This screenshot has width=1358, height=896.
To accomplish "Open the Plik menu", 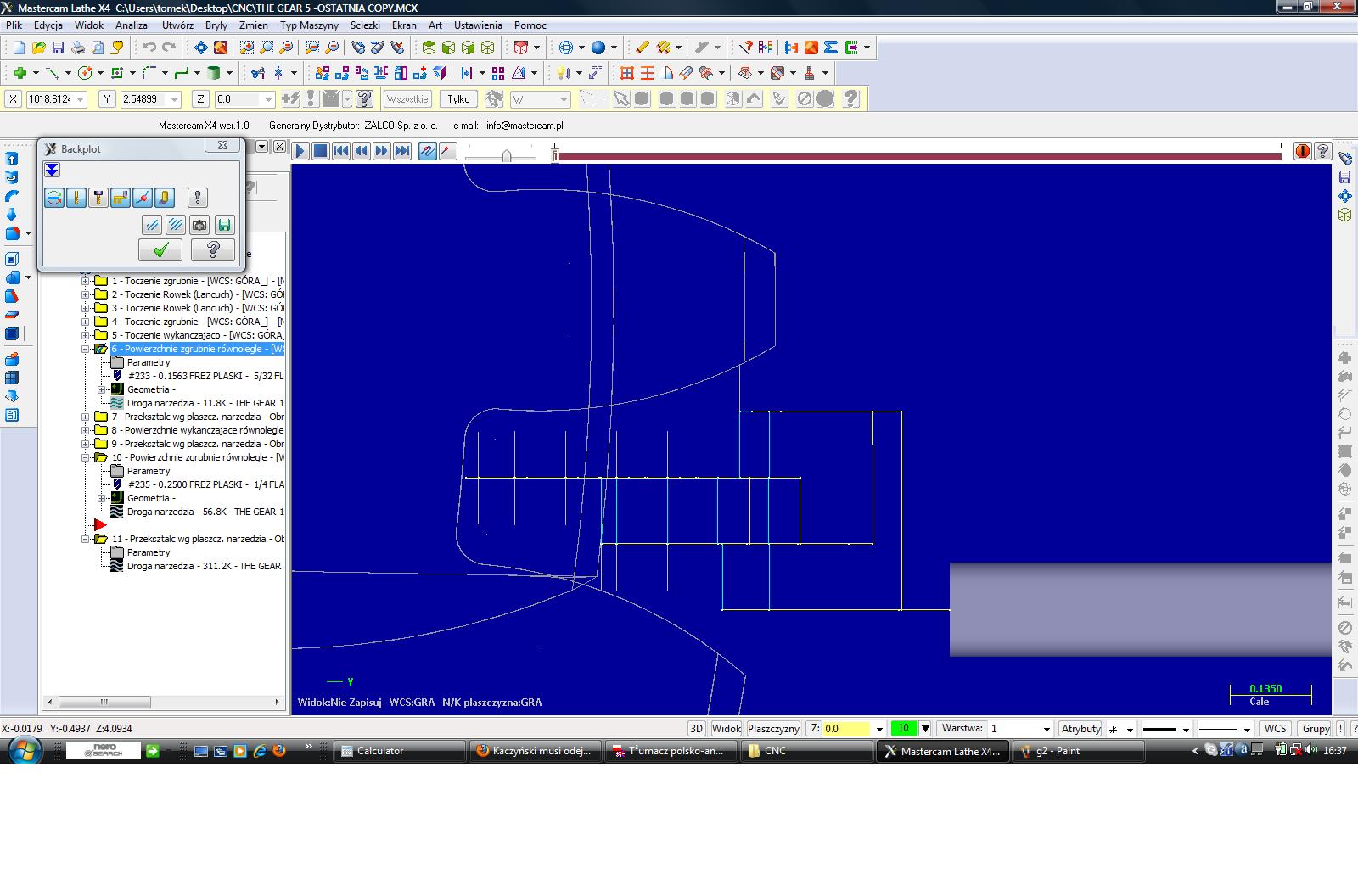I will [14, 25].
